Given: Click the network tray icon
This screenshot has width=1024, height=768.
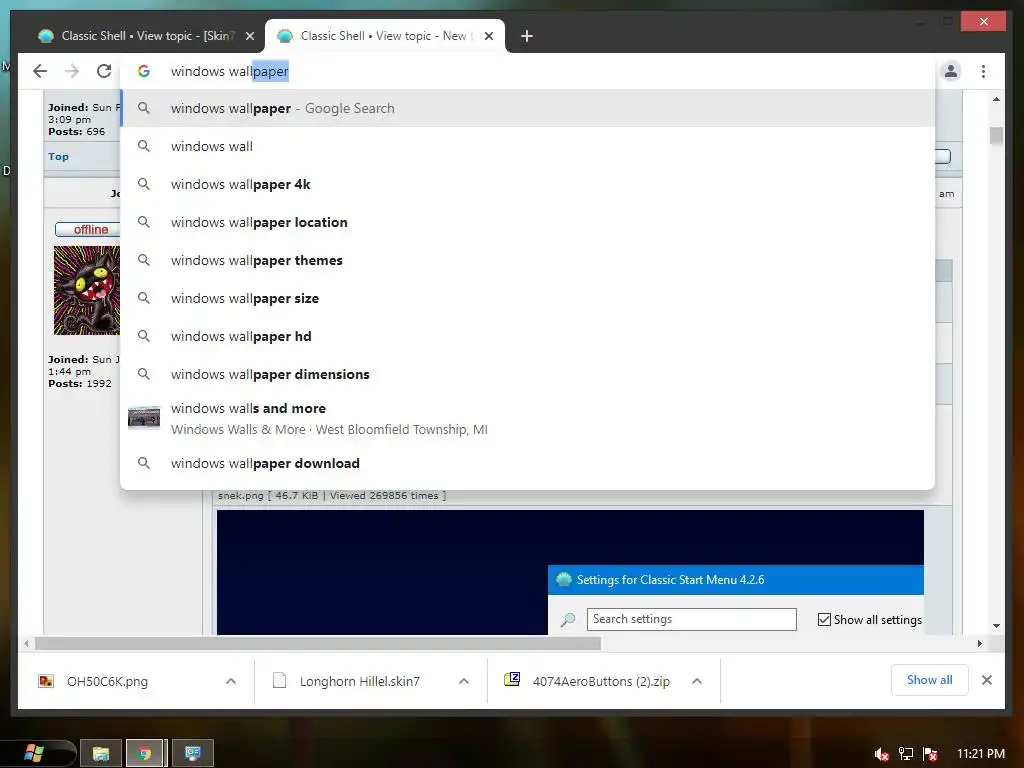Looking at the screenshot, I should pos(906,754).
